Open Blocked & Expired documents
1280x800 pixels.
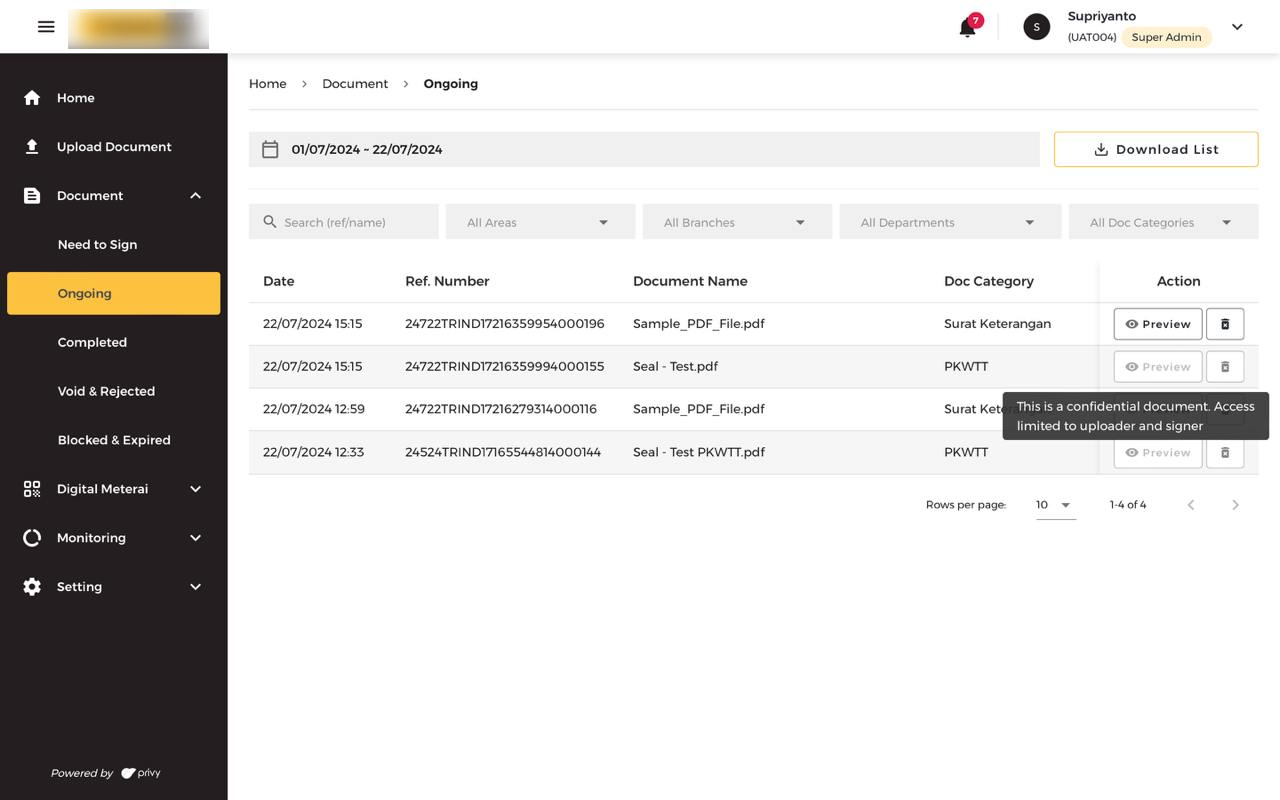tap(114, 440)
